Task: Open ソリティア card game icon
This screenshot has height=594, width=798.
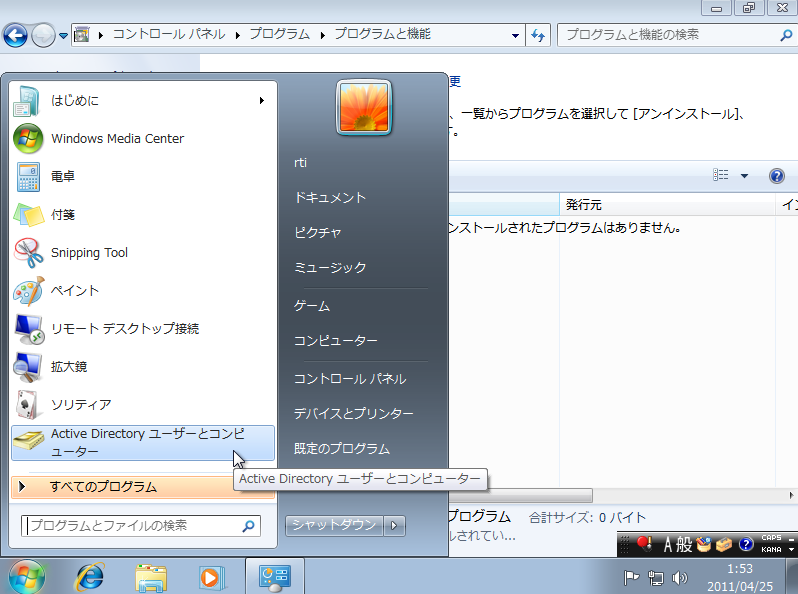Action: 27,405
